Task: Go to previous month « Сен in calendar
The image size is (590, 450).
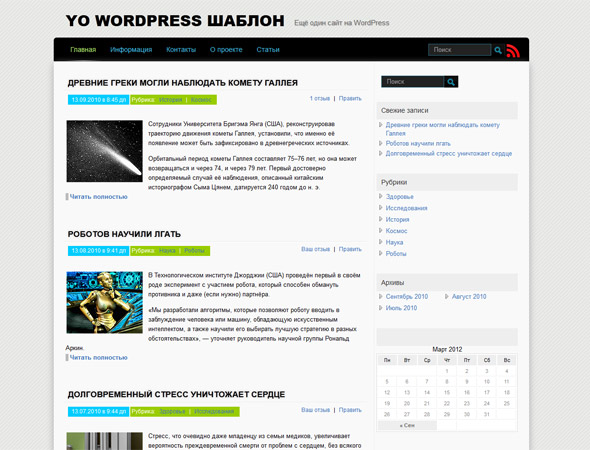Action: tap(407, 425)
